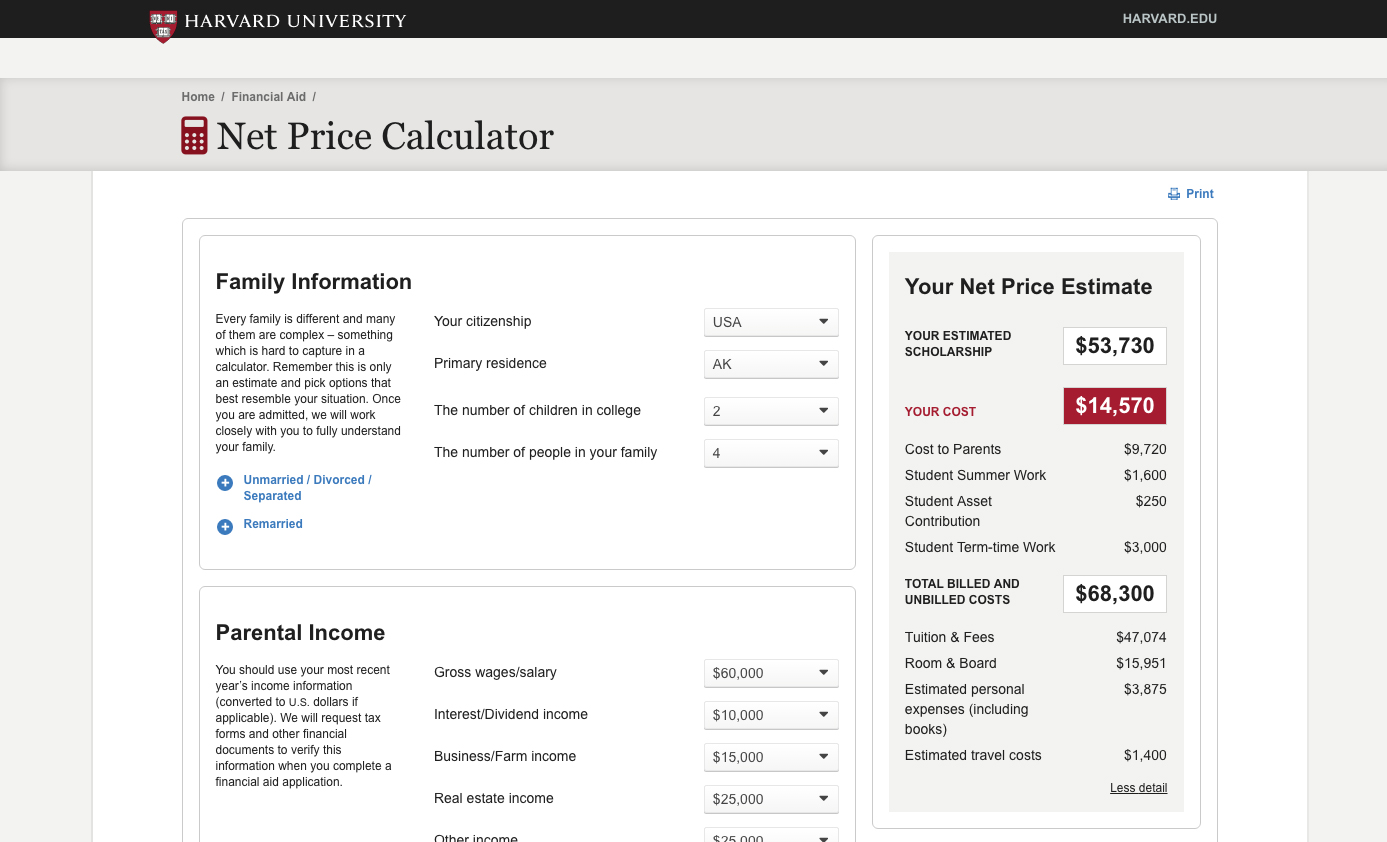Click the Student Asset Contribution label
The height and width of the screenshot is (842, 1387).
tap(948, 512)
